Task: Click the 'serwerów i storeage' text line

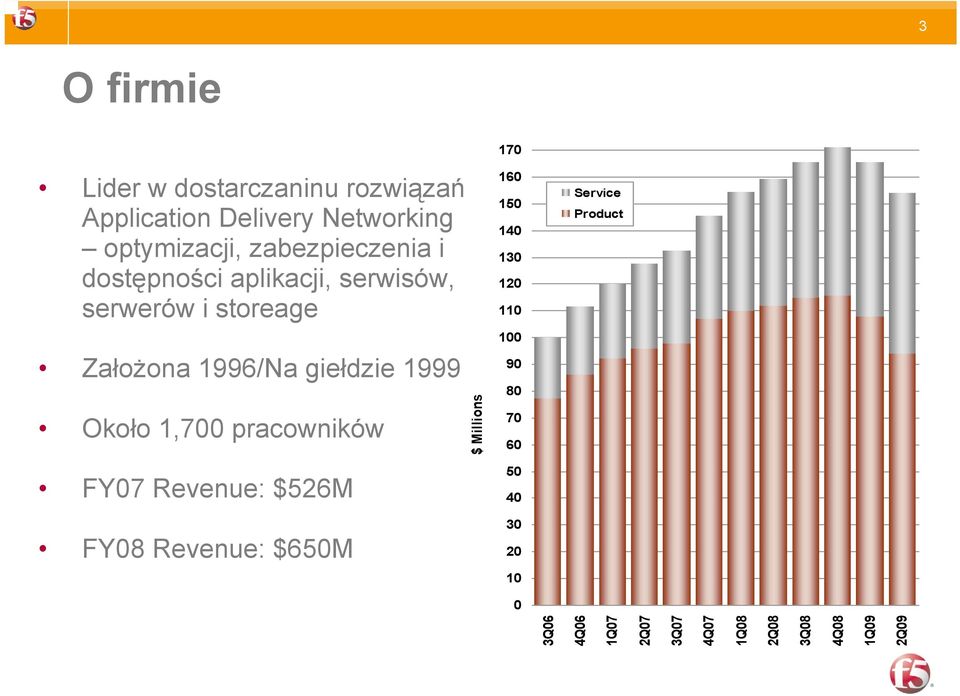Action: tap(200, 308)
